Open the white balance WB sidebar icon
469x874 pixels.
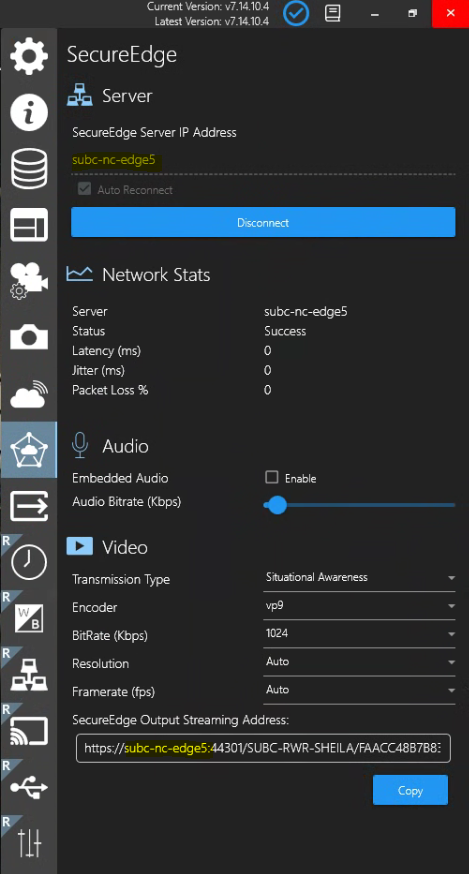tap(29, 619)
